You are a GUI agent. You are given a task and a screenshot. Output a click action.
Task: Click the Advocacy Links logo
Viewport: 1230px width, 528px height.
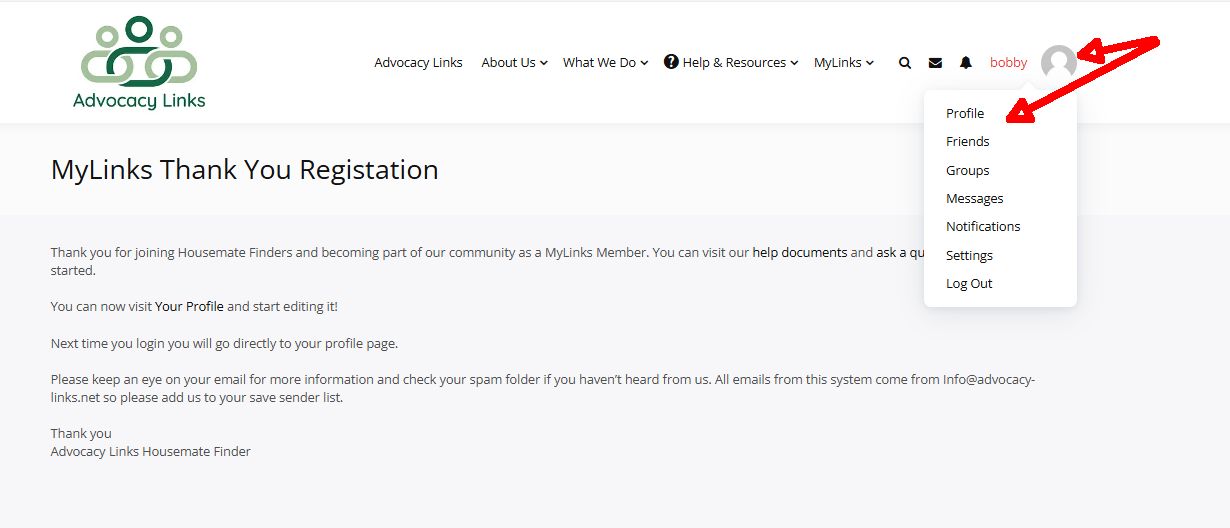pos(139,62)
